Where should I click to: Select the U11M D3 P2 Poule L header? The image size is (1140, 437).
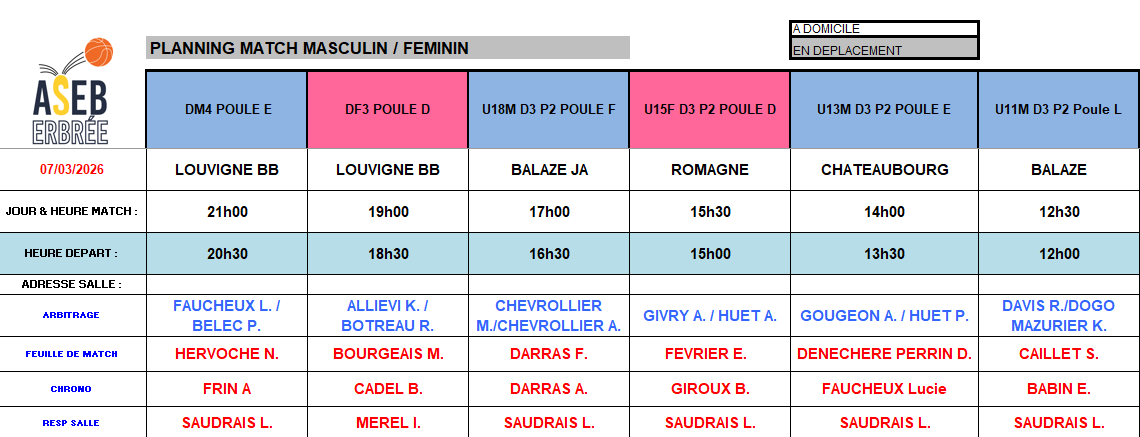[x=1058, y=110]
